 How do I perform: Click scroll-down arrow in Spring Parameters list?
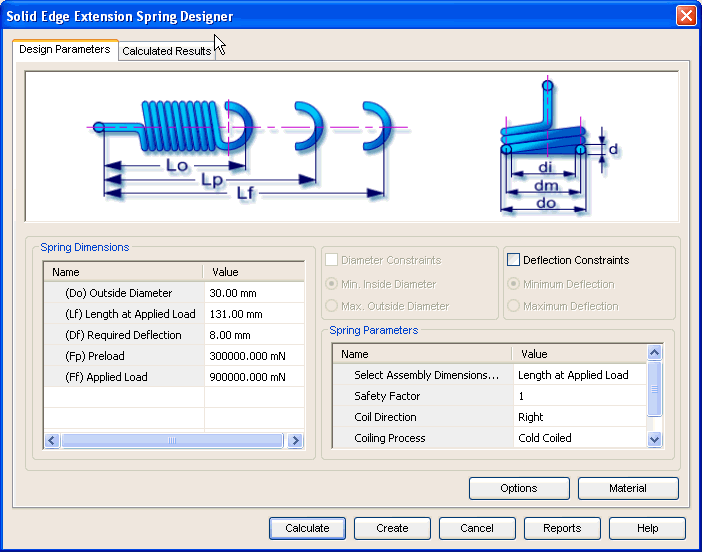tap(655, 439)
